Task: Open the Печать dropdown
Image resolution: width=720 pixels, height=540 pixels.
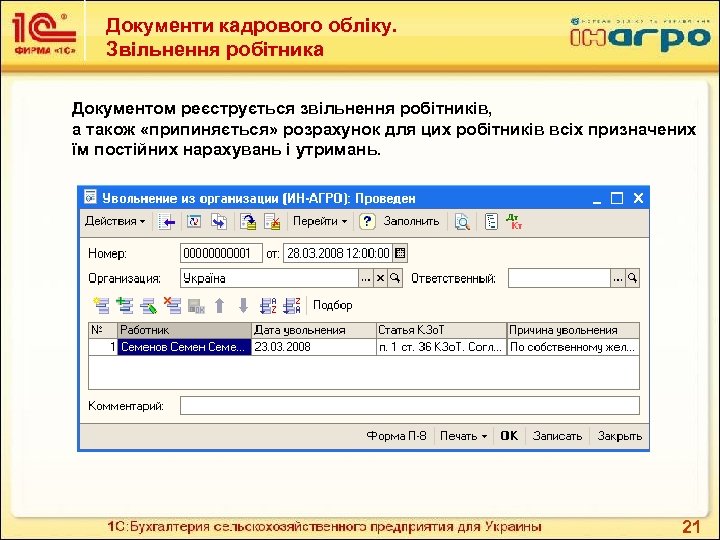Action: pos(463,436)
